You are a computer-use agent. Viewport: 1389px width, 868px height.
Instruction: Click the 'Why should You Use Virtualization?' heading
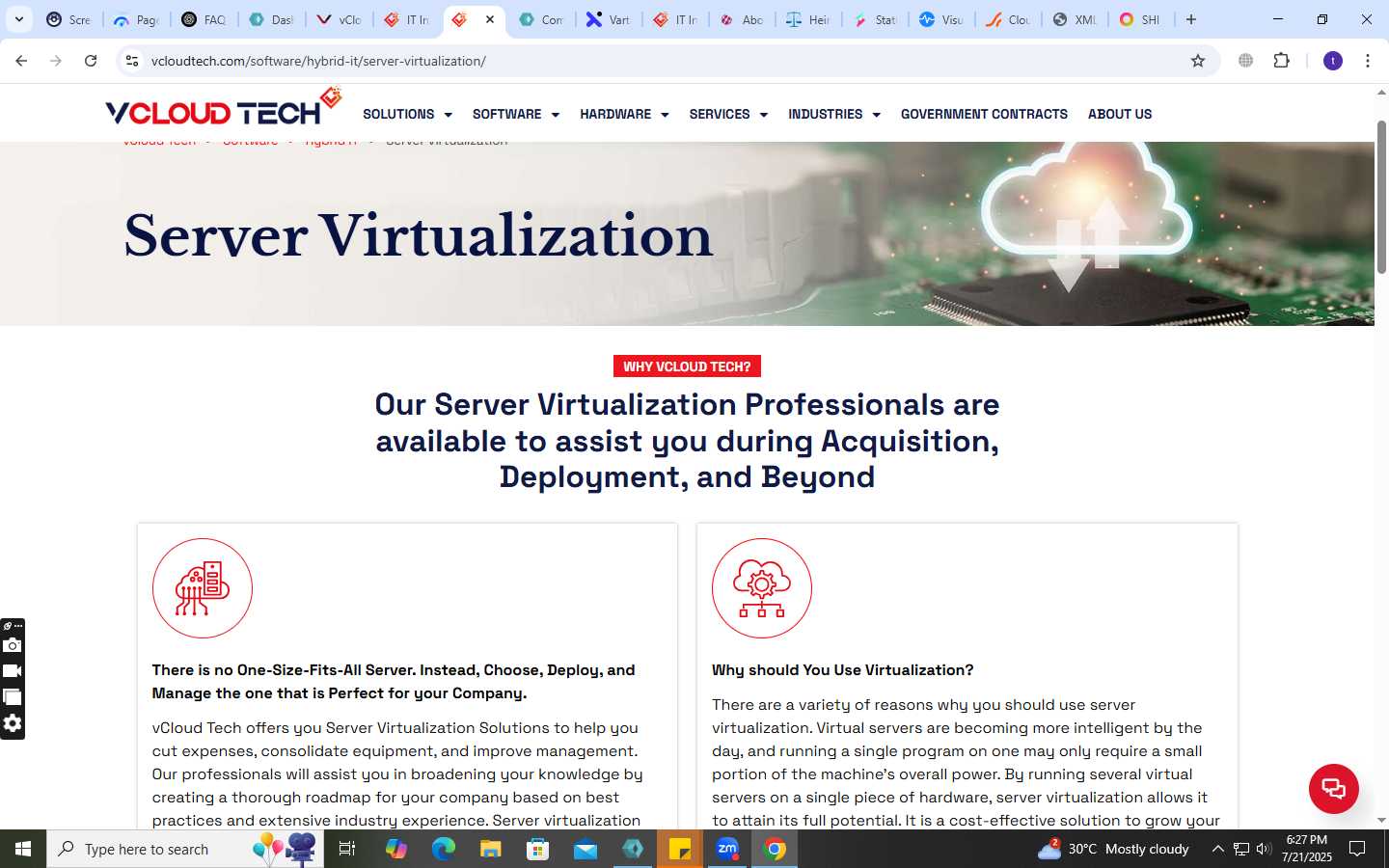(x=843, y=670)
